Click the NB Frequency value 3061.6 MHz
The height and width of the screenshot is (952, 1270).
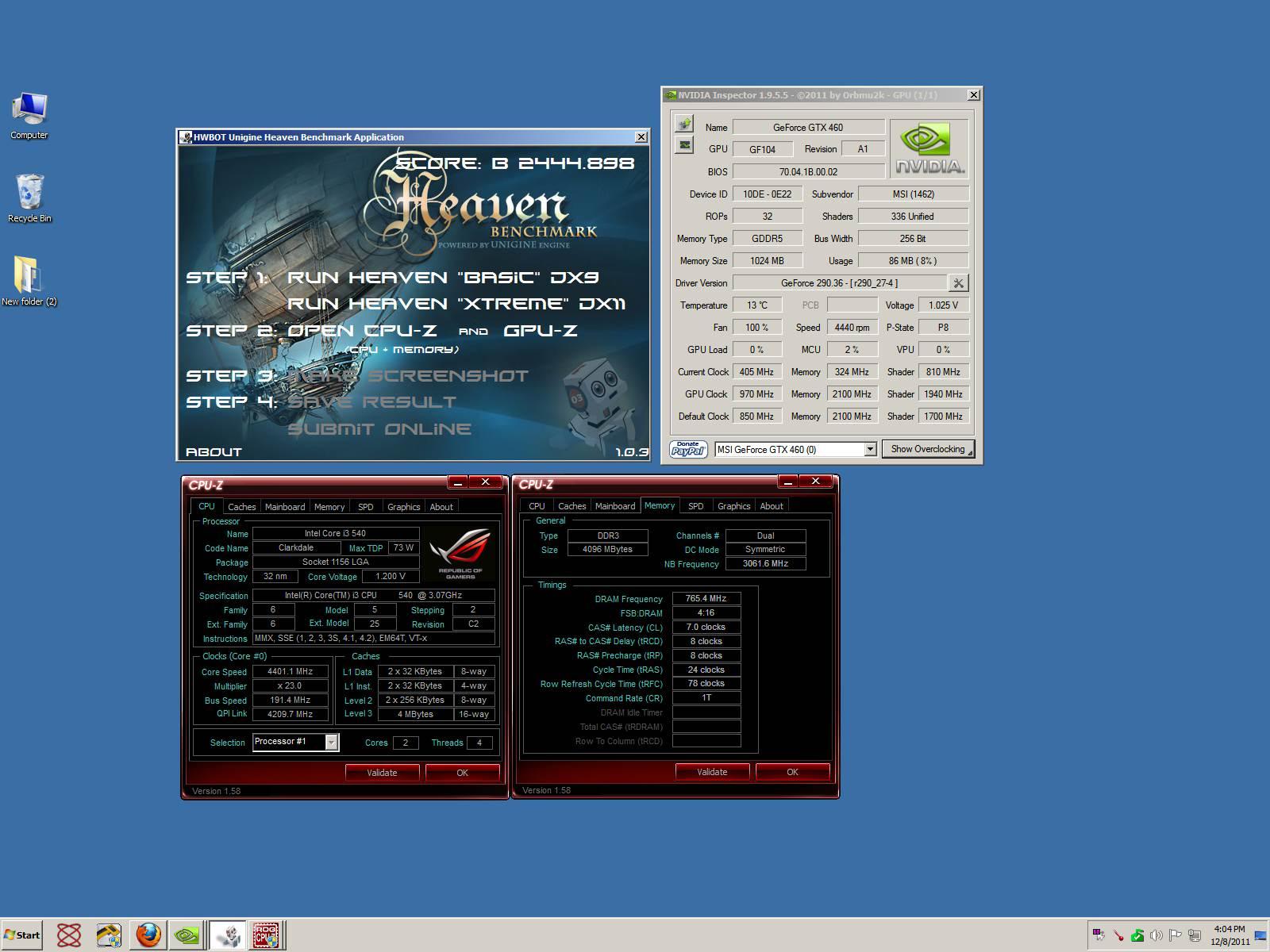tap(765, 564)
